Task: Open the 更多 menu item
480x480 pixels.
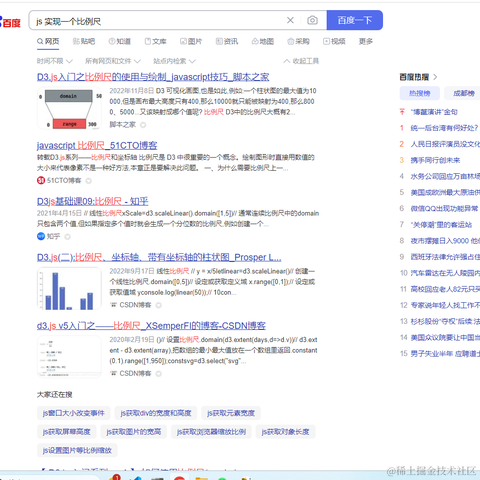Action: pos(366,41)
